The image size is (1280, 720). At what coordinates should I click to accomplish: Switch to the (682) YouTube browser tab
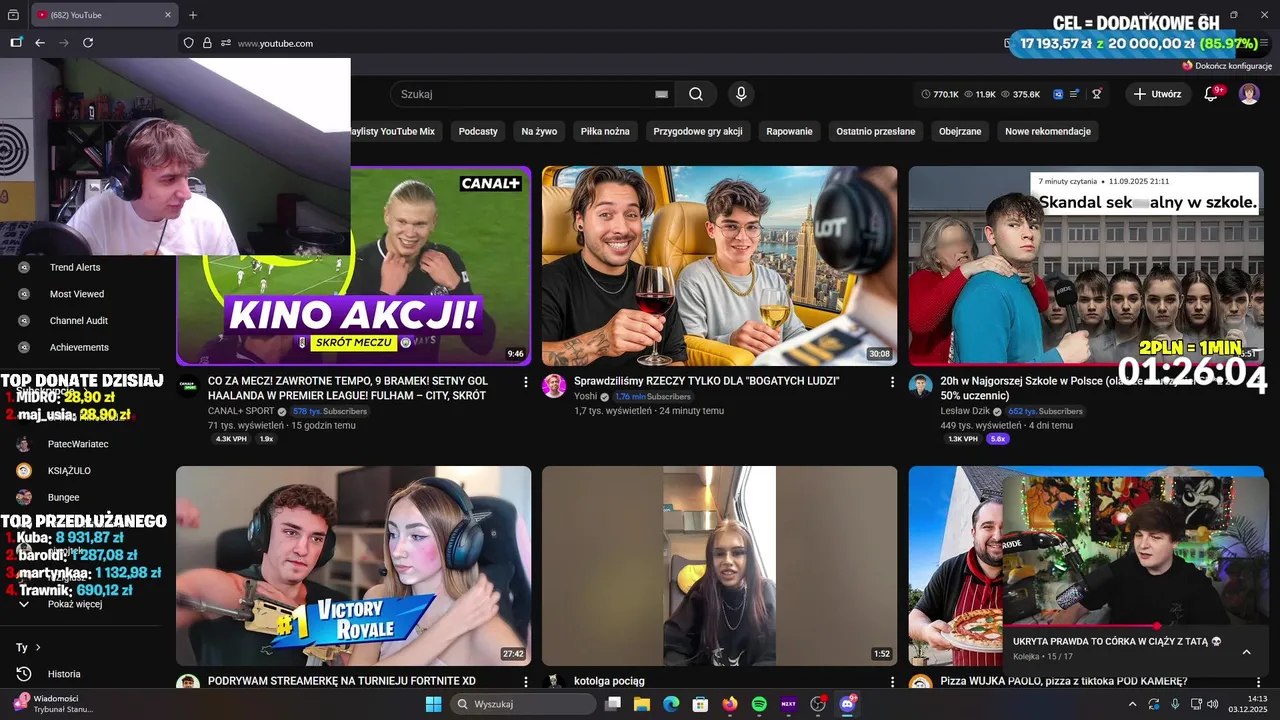(x=103, y=15)
